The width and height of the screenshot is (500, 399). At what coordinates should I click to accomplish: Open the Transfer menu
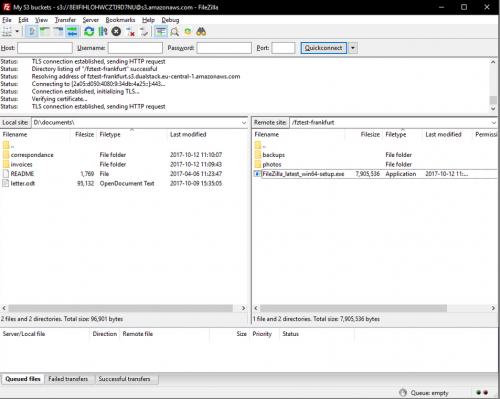[65, 20]
